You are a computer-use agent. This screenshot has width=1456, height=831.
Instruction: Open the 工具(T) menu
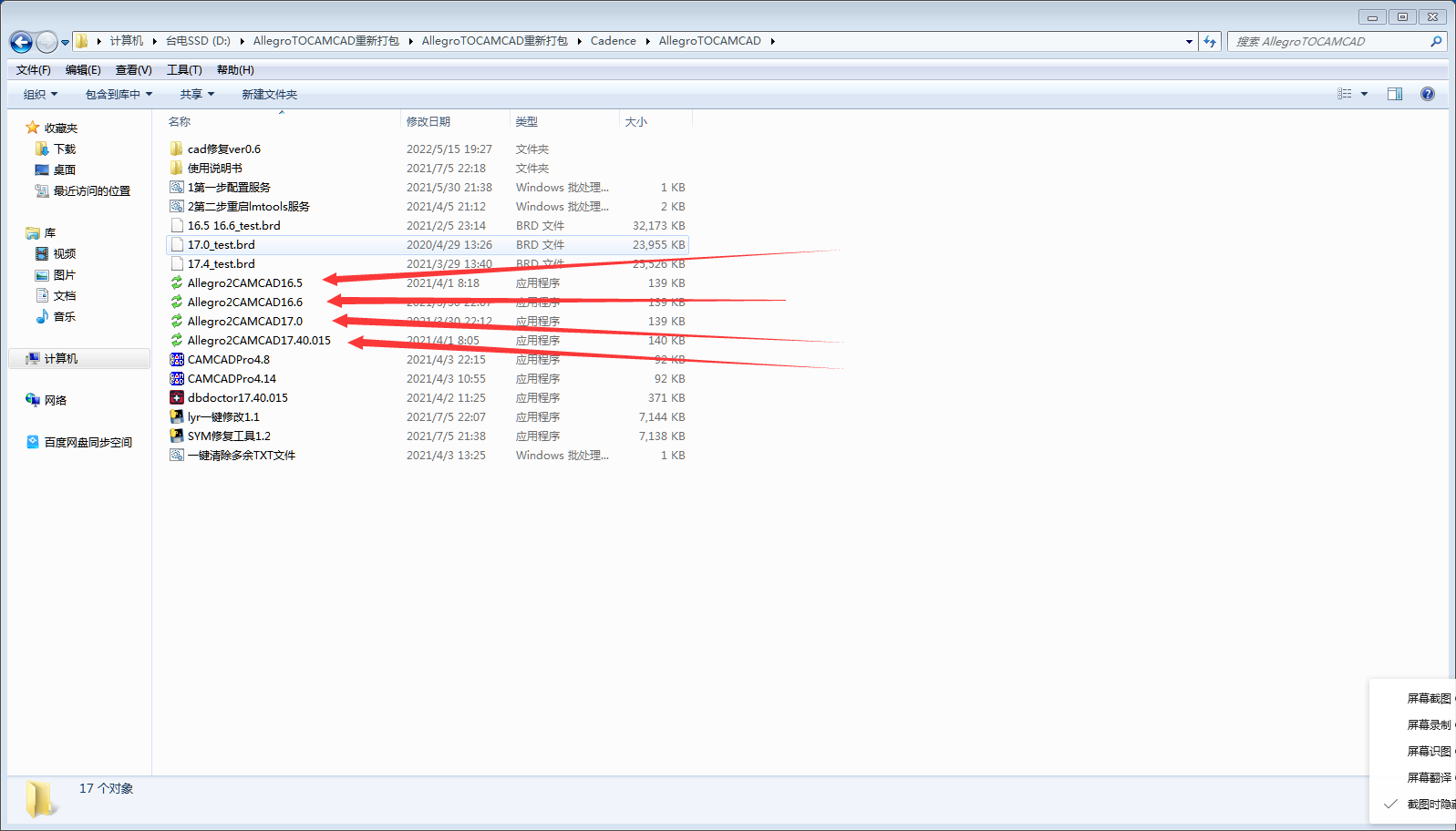point(184,70)
